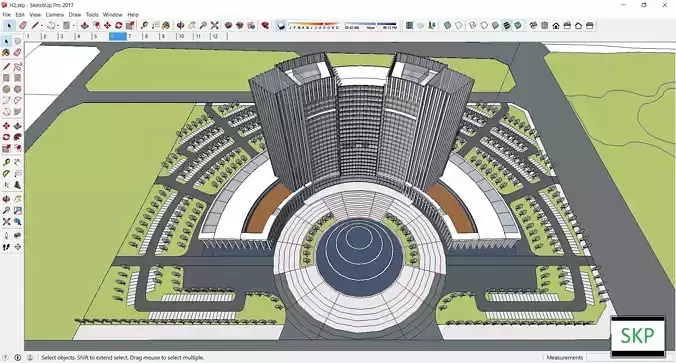Click the Send to LayOut icon
Screen dimensions: 676x363
click(x=251, y=25)
